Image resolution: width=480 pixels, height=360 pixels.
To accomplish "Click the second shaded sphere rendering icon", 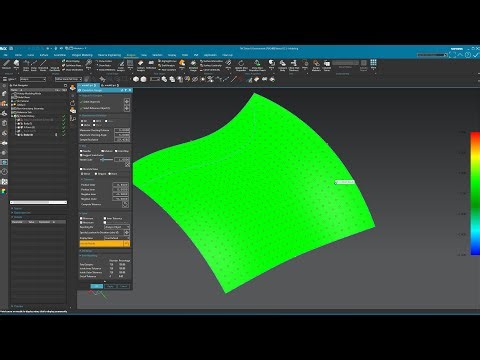I will [144, 79].
